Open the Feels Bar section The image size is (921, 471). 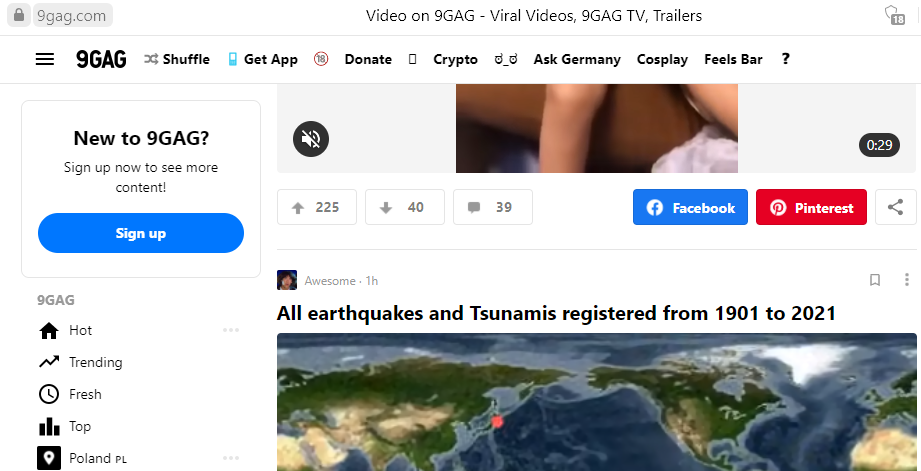coord(733,59)
